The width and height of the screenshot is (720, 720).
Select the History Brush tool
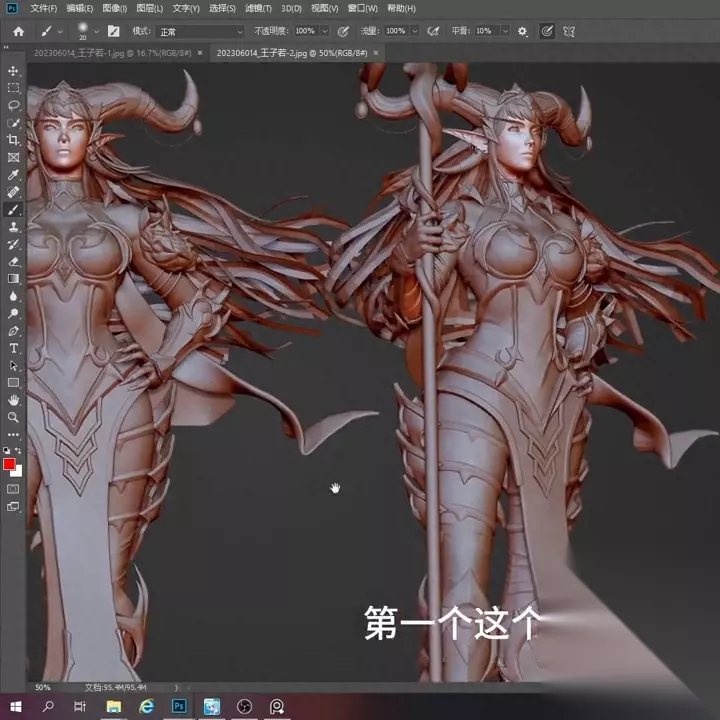click(13, 244)
